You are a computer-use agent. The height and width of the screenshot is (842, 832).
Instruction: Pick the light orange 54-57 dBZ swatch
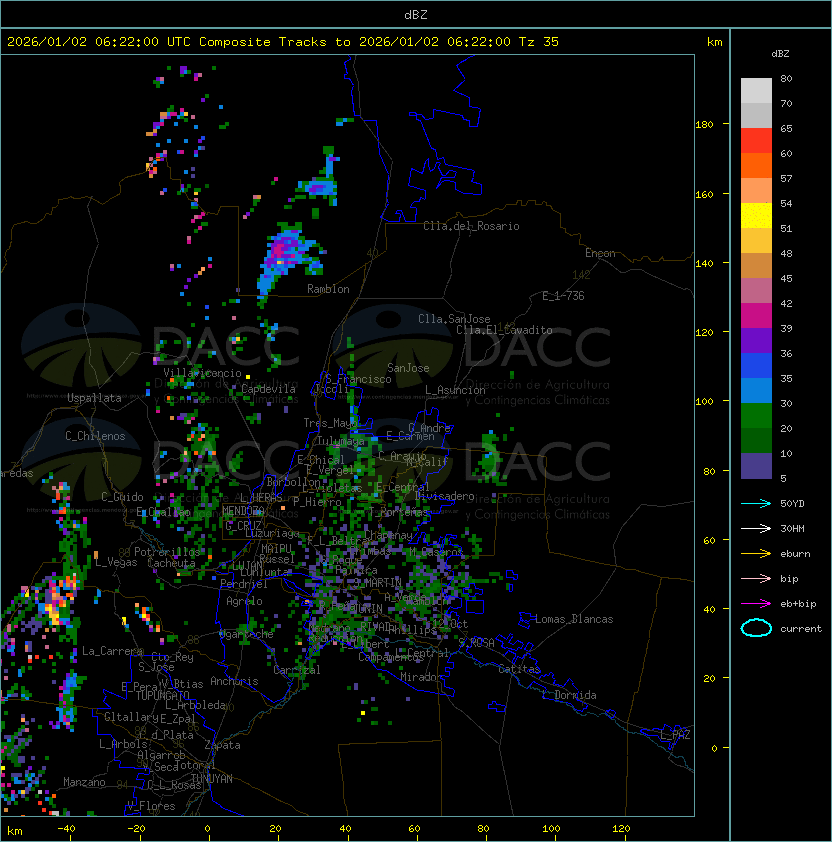point(756,191)
